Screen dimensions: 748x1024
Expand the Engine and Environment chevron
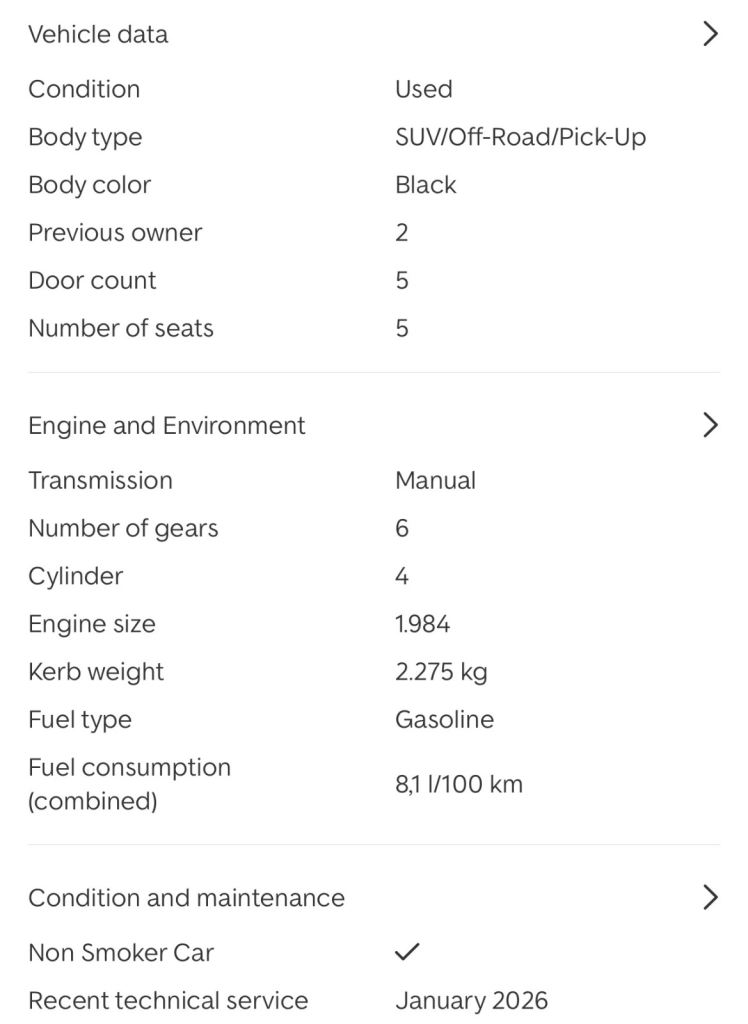coord(710,425)
